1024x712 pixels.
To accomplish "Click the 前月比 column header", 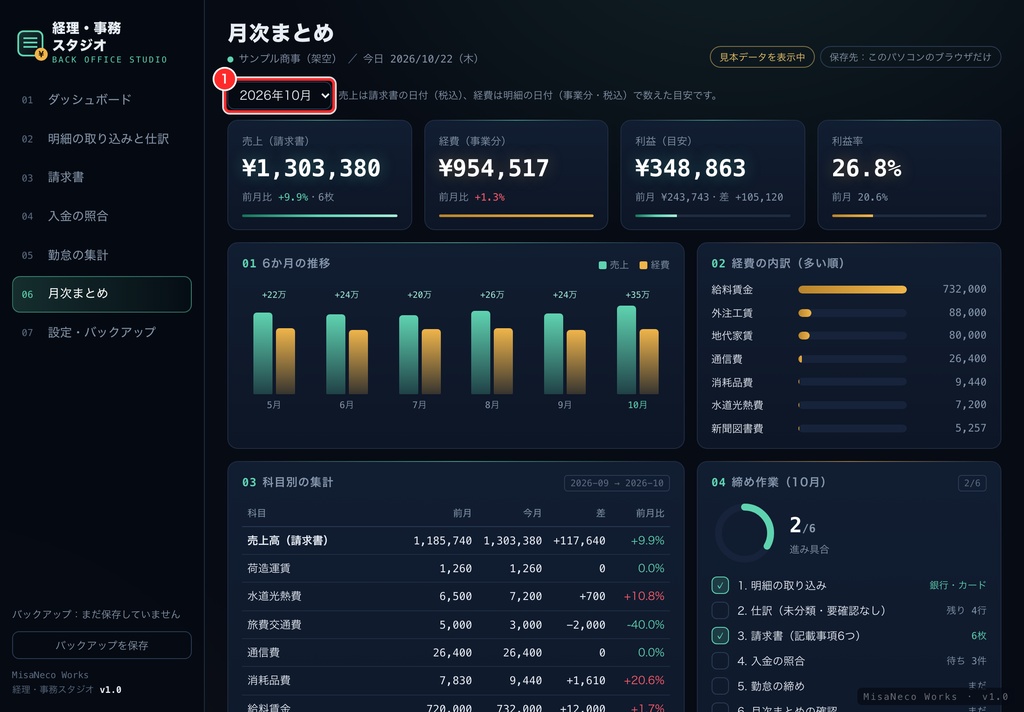I will tap(650, 513).
